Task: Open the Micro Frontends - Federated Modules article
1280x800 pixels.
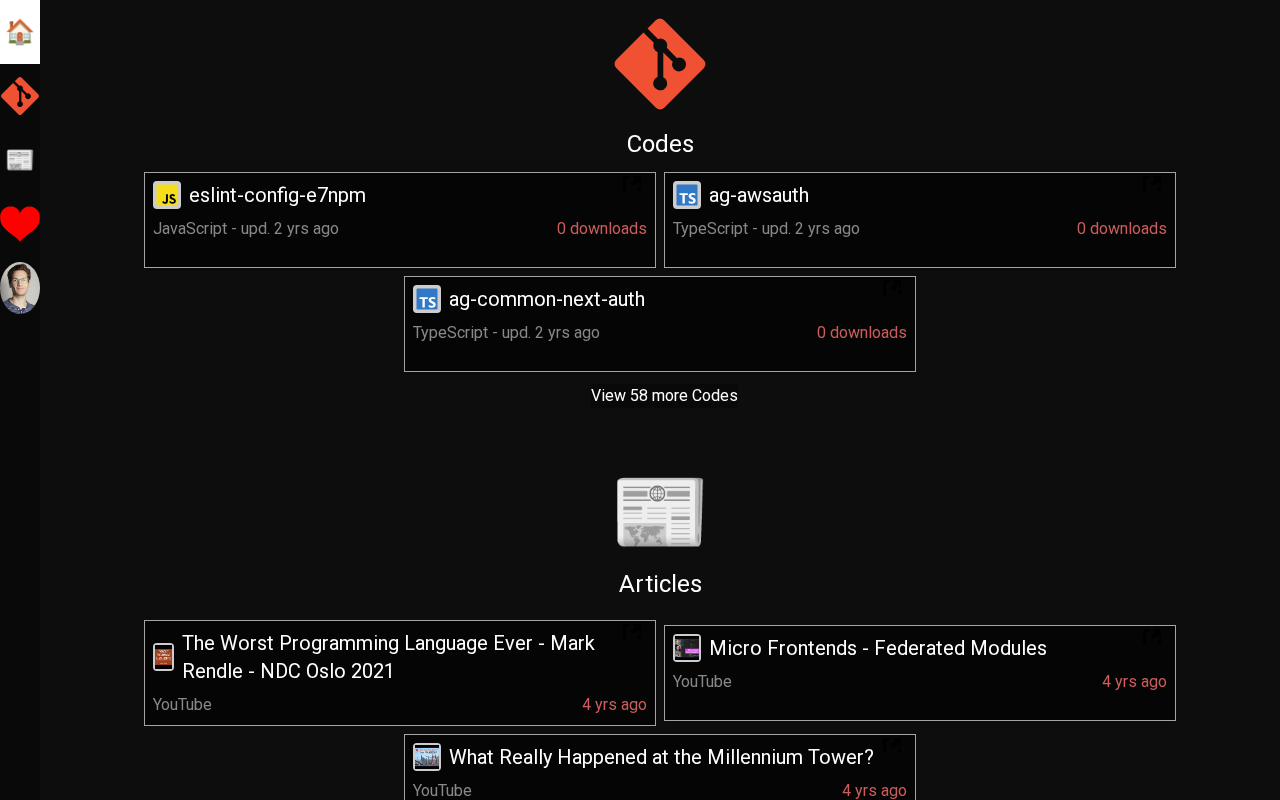Action: (878, 648)
